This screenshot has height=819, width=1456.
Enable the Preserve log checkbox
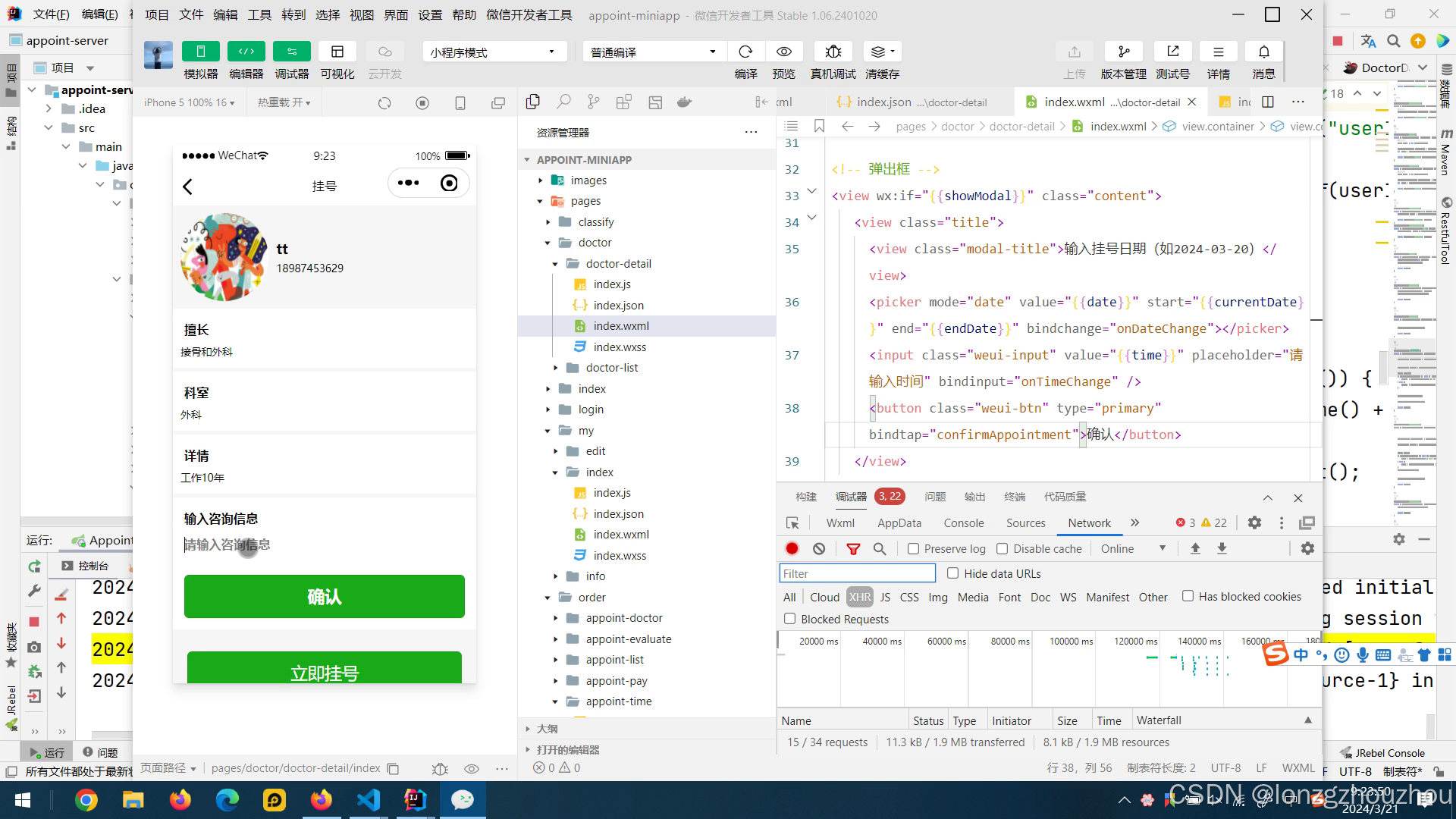(x=914, y=548)
